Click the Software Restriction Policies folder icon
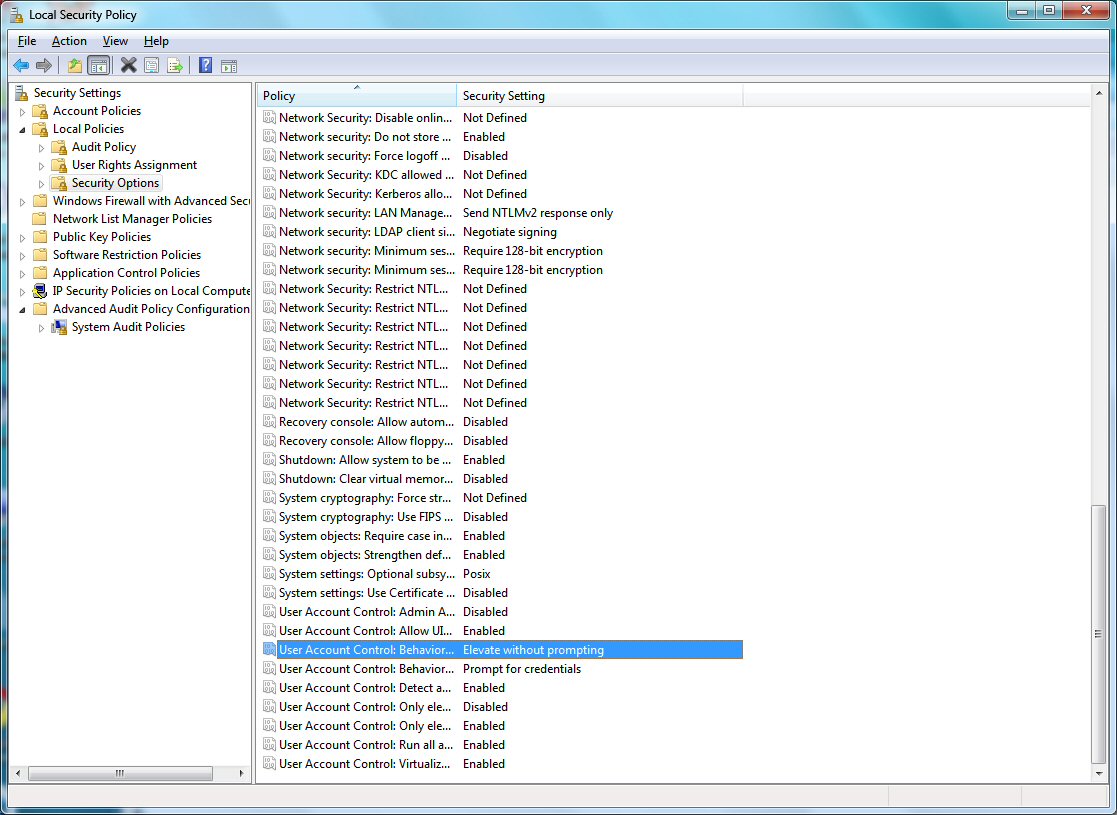 click(41, 255)
